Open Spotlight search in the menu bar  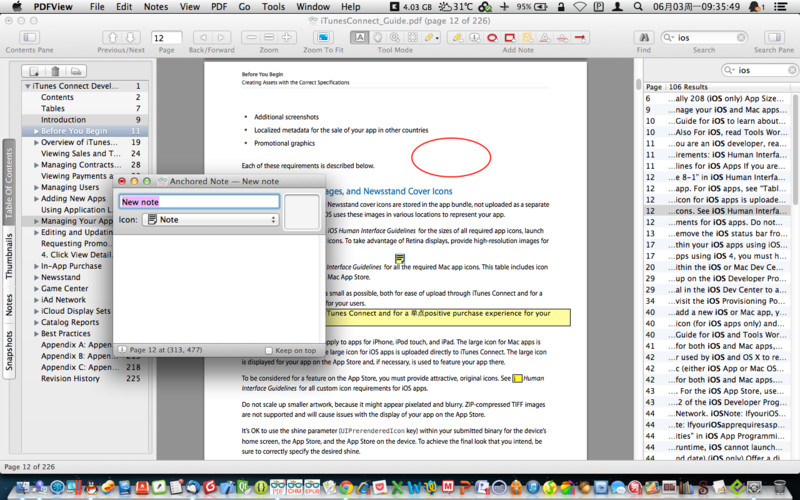point(638,7)
